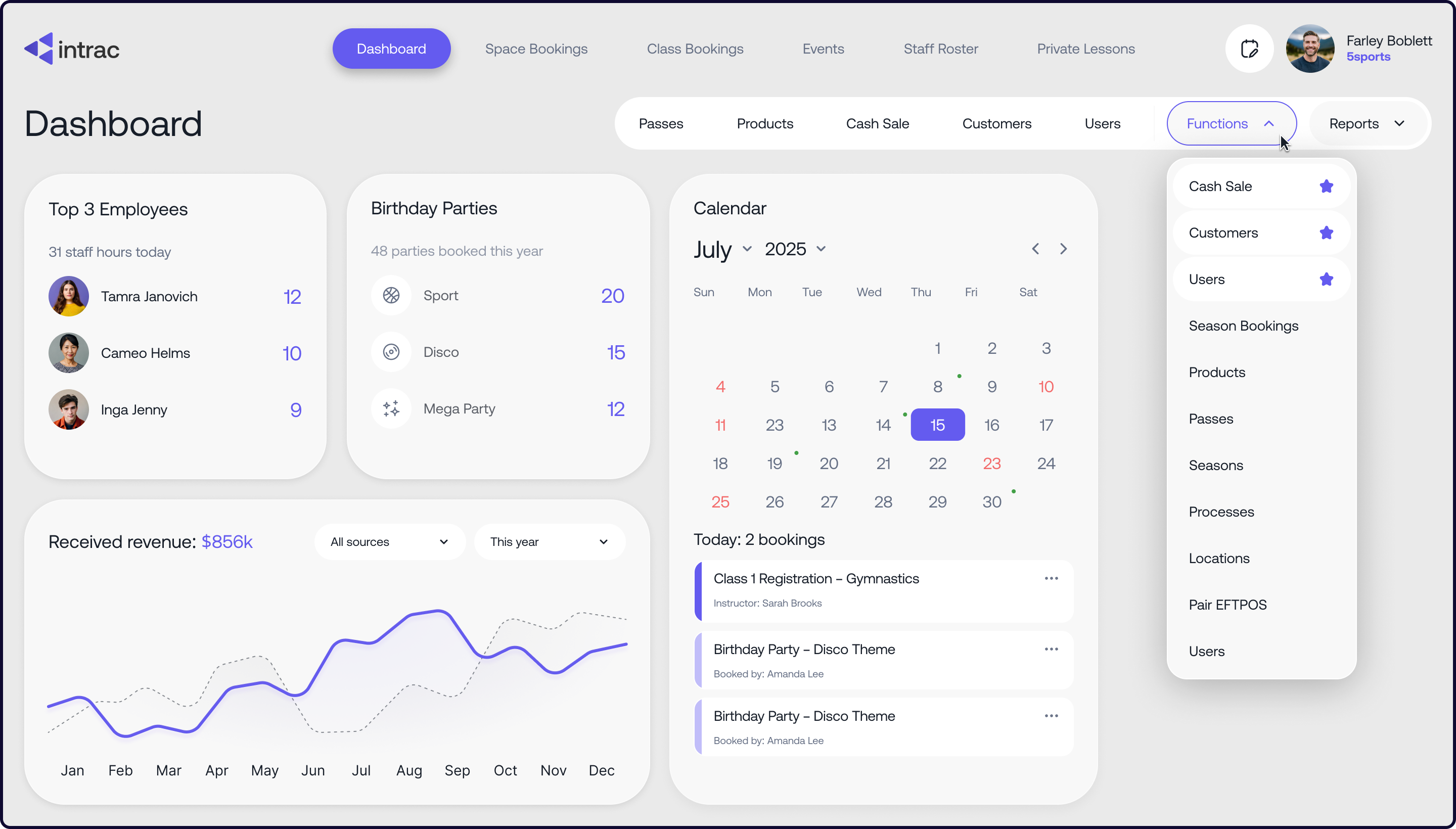
Task: Select July 15 highlighted calendar date
Action: (x=937, y=425)
